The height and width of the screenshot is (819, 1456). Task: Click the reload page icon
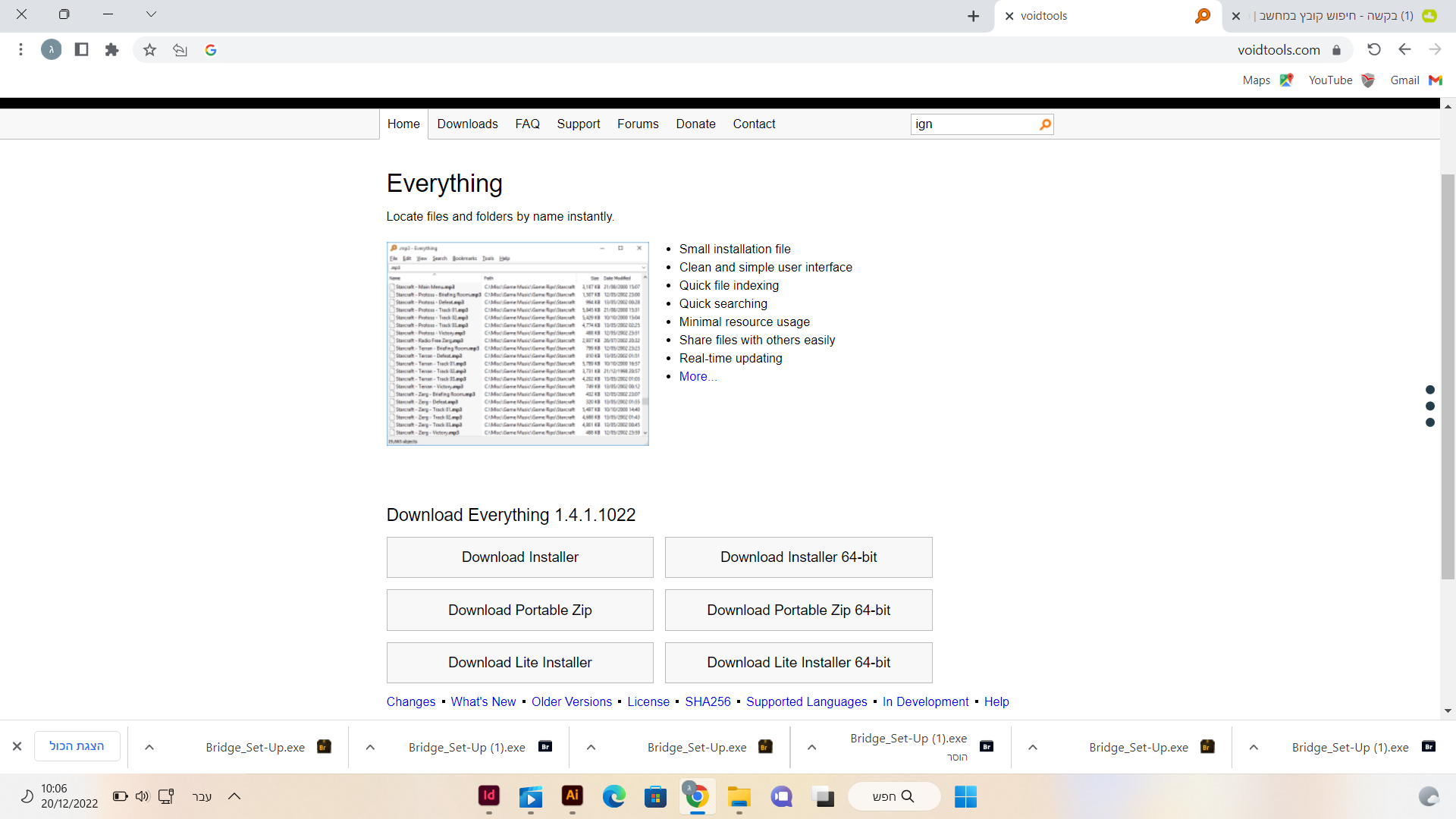(1373, 50)
